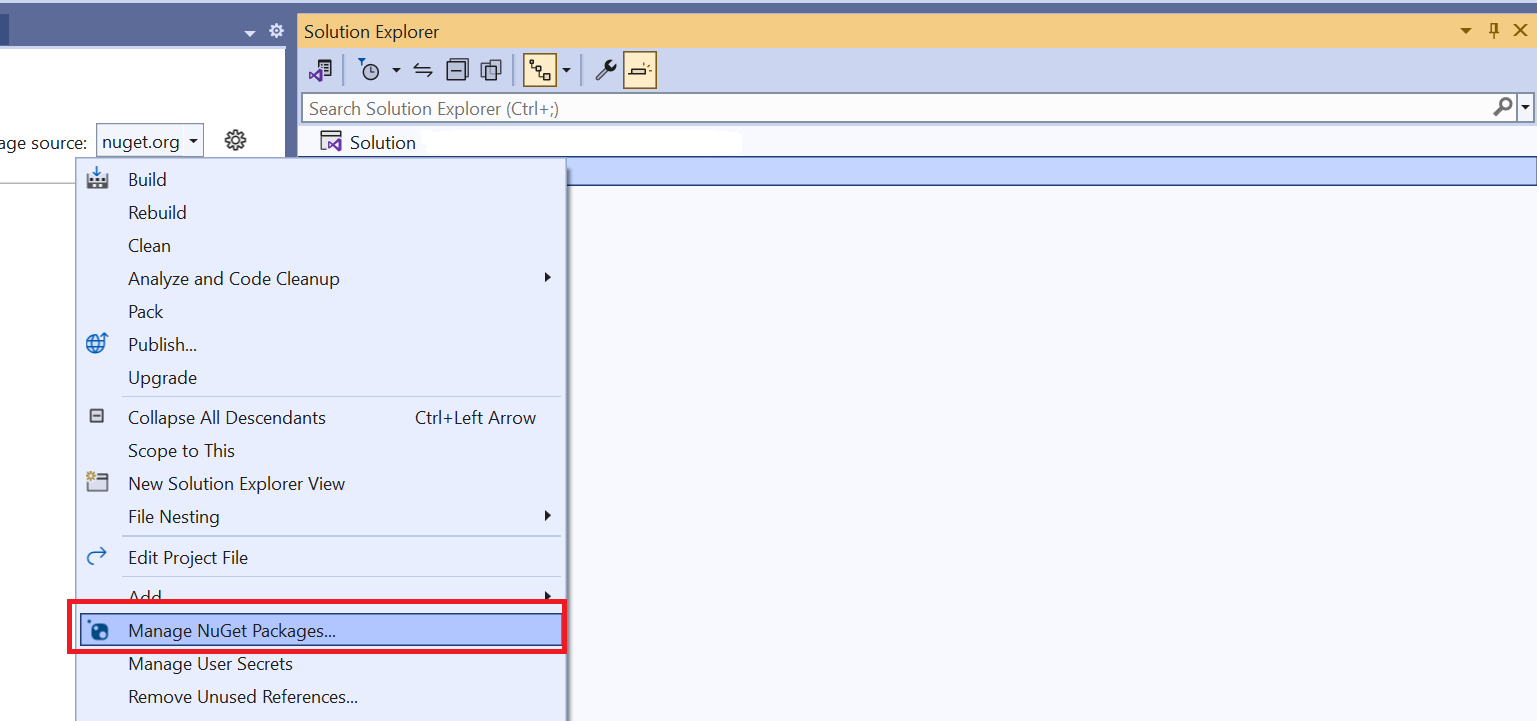Click the settings gear next to package source
The height and width of the screenshot is (721, 1537).
(235, 140)
